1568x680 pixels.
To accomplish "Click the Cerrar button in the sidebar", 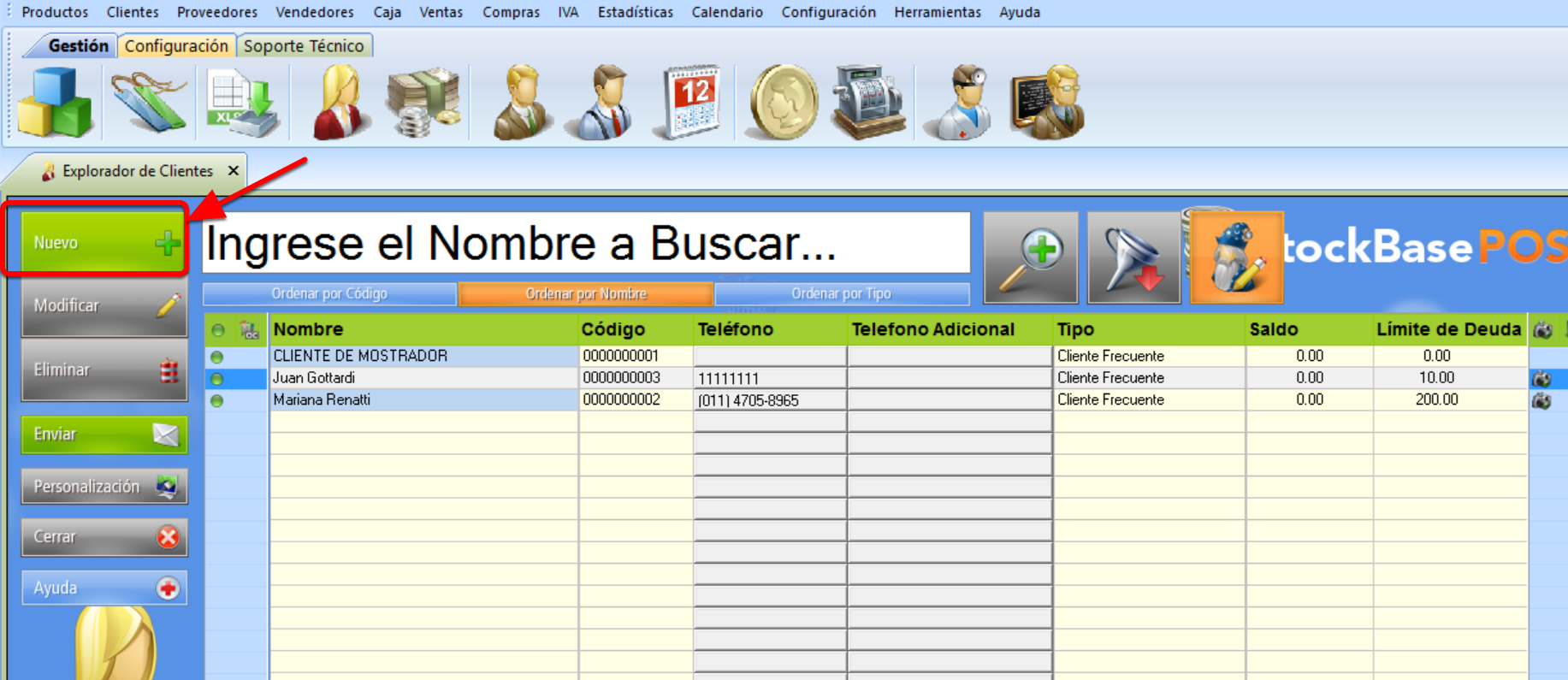I will [x=104, y=537].
